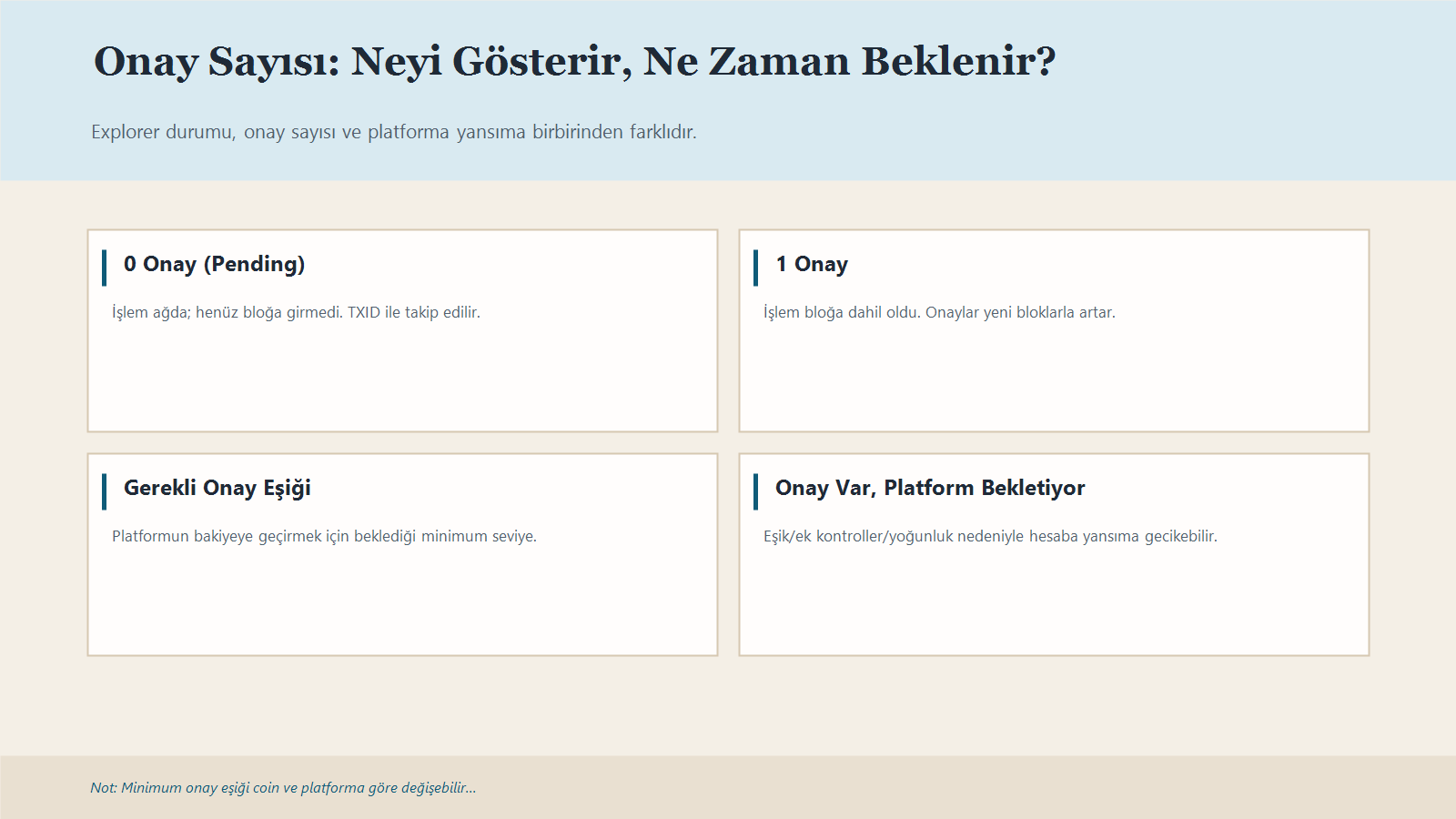Image resolution: width=1456 pixels, height=819 pixels.
Task: Click the "0 Onay (Pending)" card heading
Action: [x=215, y=265]
